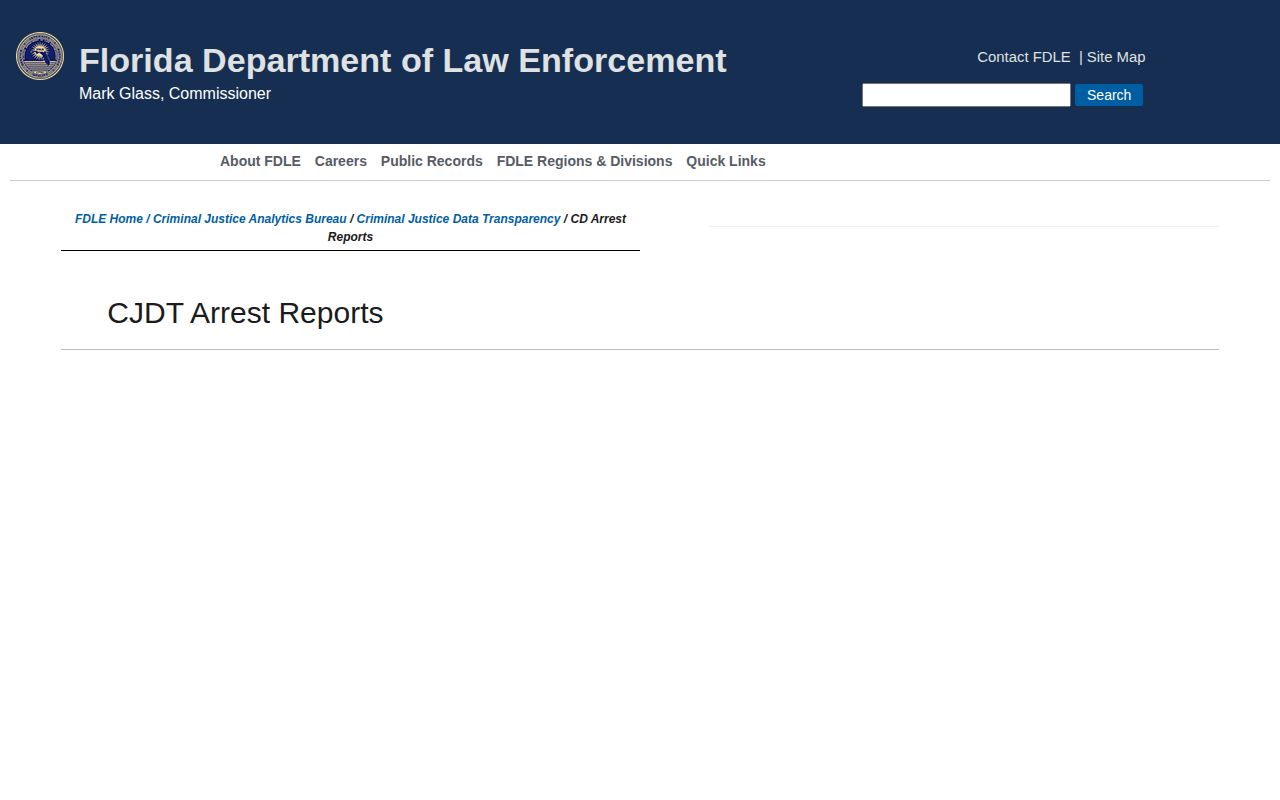Click the Mark Glass, Commissioner text
Screen dimensions: 1280x800
pyautogui.click(x=175, y=94)
